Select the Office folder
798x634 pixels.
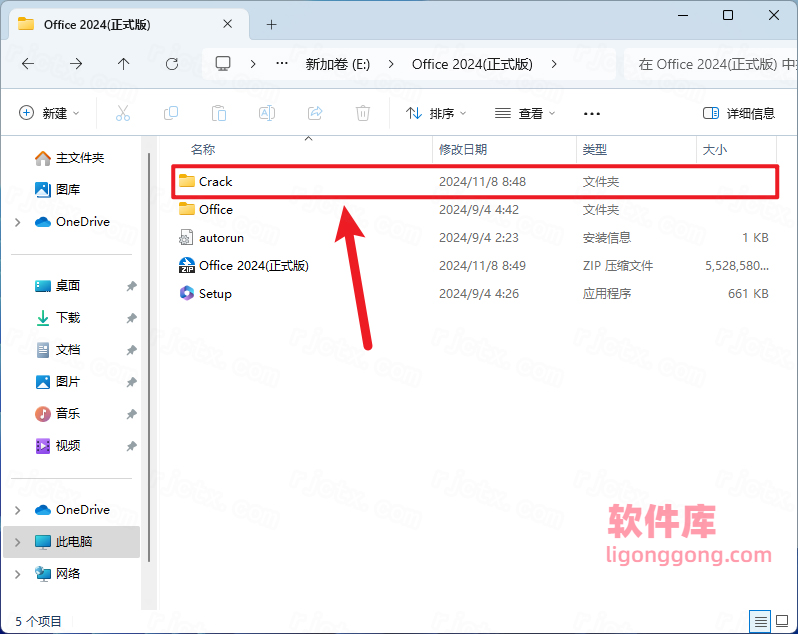[x=475, y=210]
